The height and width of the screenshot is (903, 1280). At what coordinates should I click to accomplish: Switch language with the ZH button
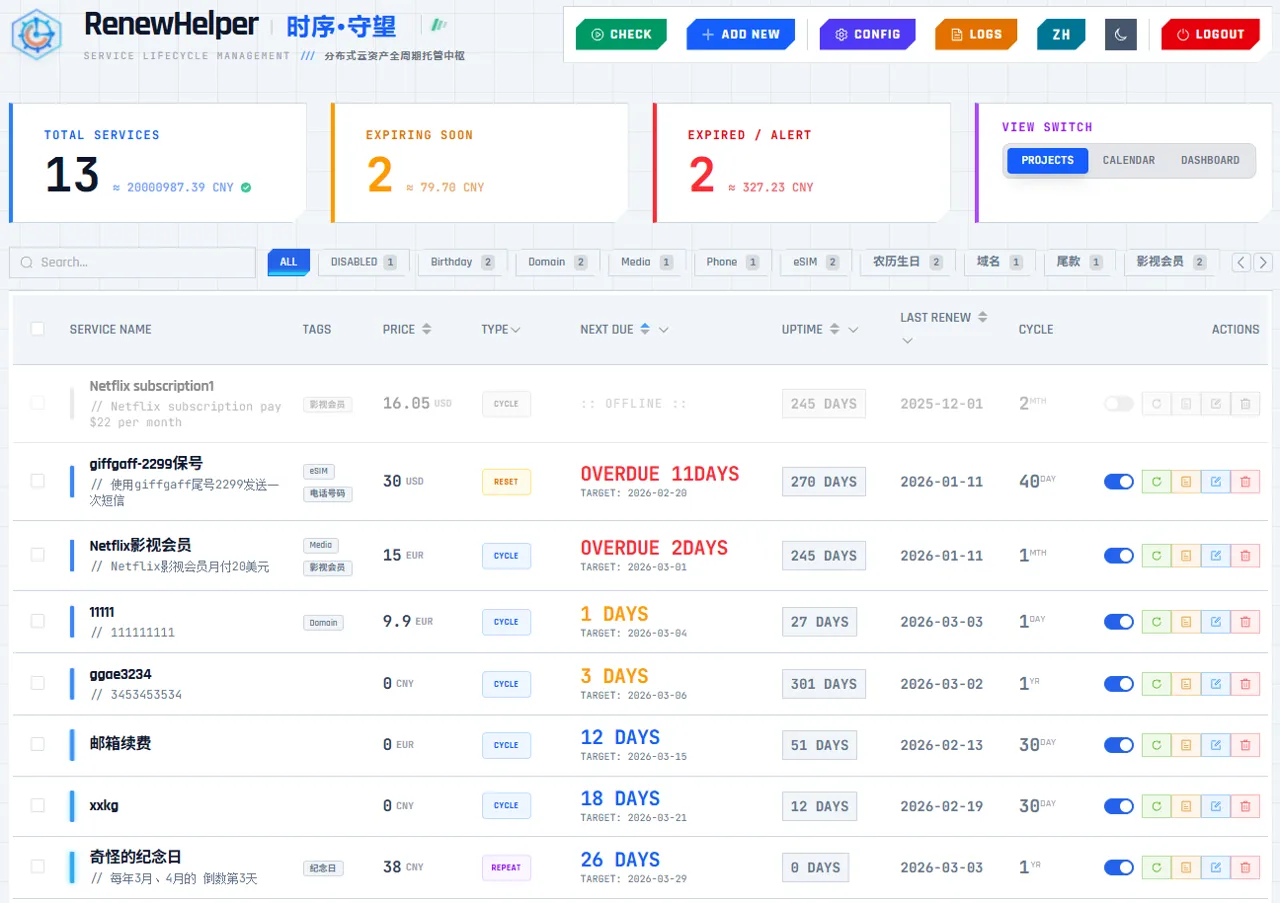(1061, 34)
